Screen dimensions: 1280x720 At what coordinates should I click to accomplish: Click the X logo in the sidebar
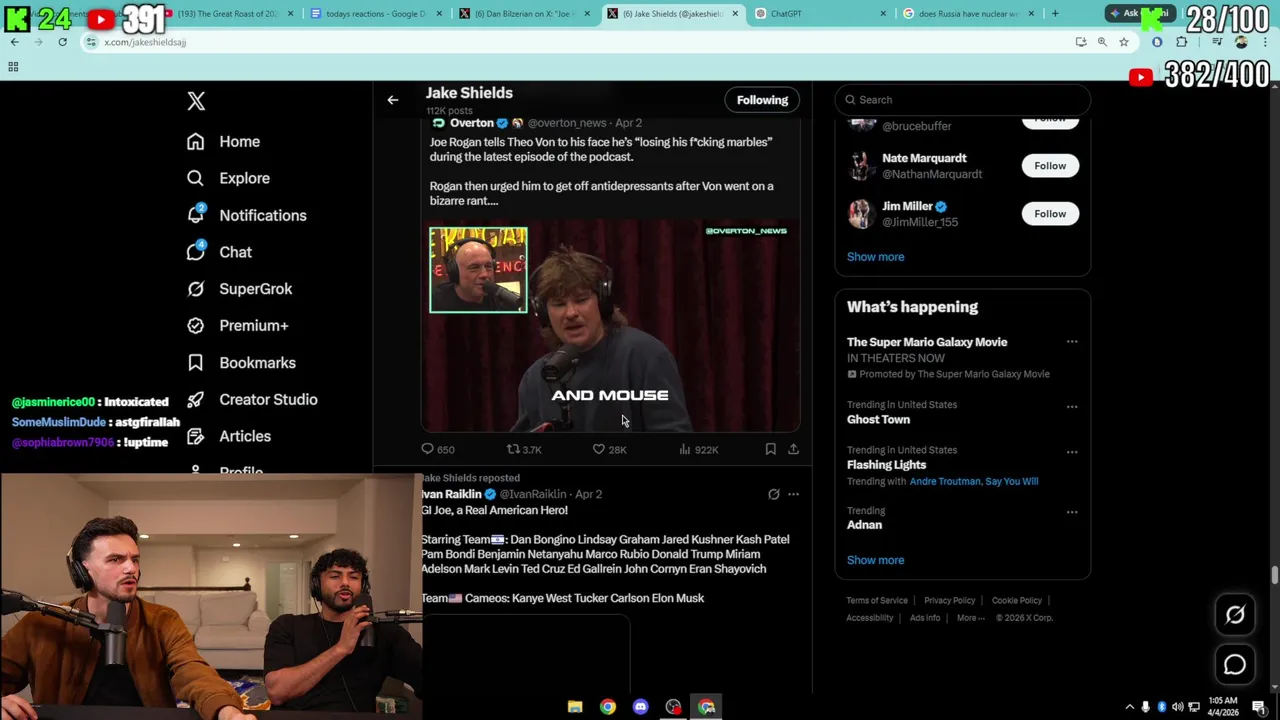(196, 101)
